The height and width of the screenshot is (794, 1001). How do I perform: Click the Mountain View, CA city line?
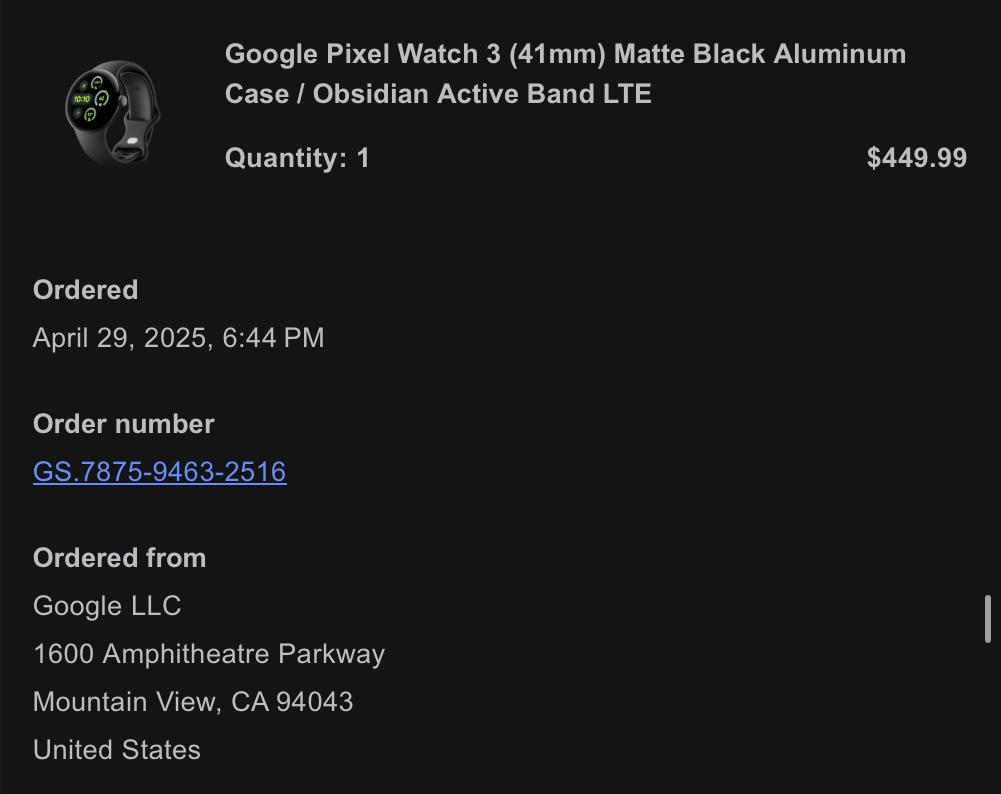[x=150, y=702]
